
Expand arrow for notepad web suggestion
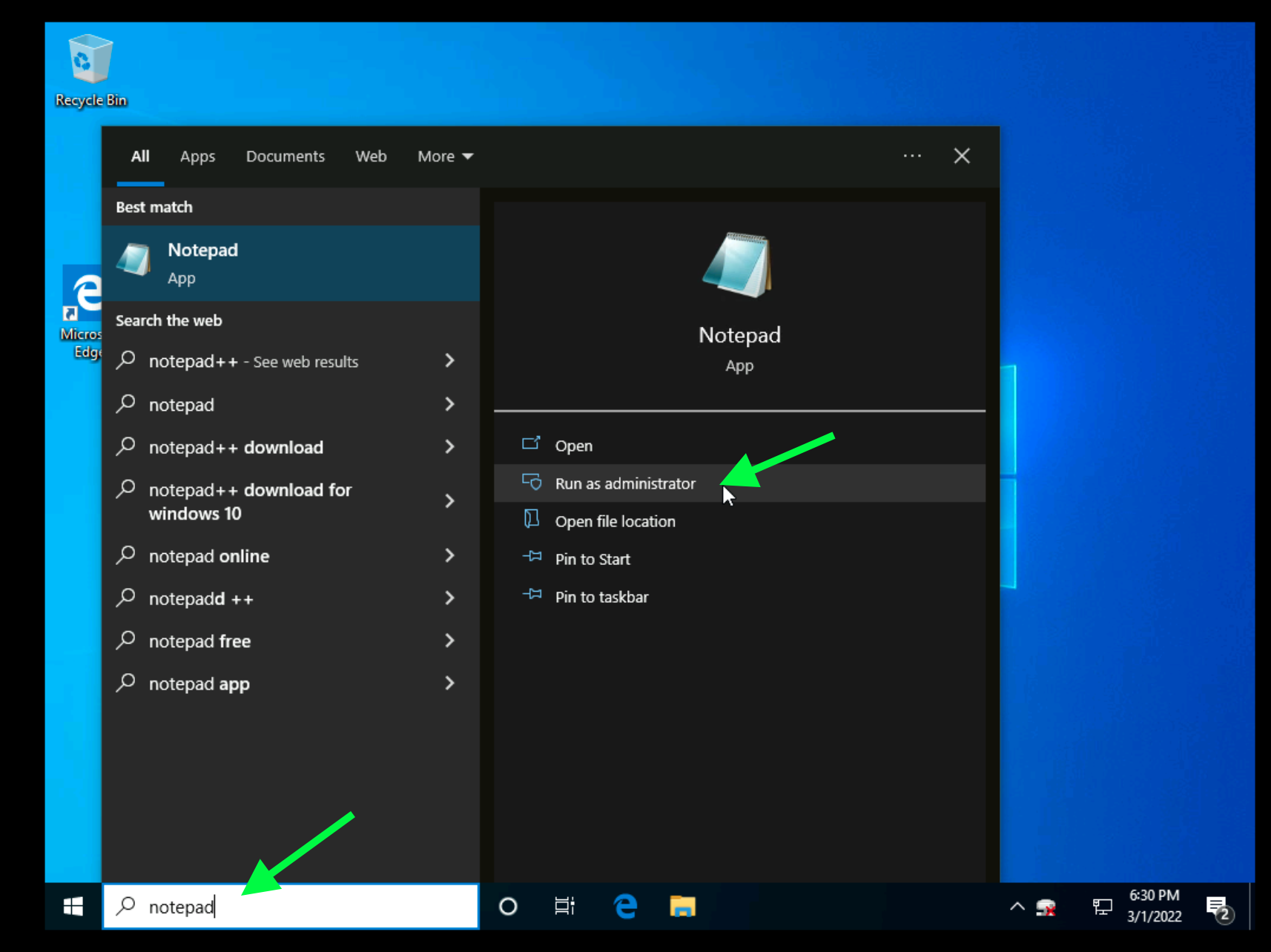coord(449,404)
